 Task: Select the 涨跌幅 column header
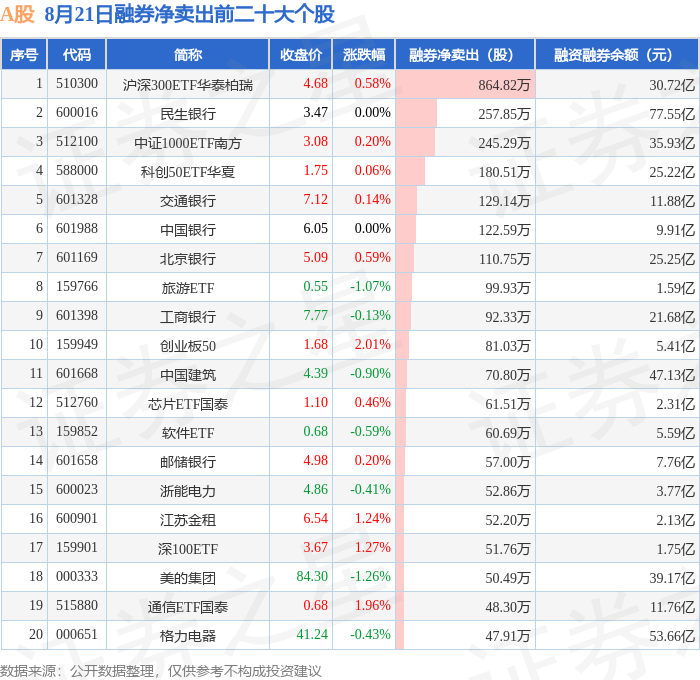click(x=364, y=54)
